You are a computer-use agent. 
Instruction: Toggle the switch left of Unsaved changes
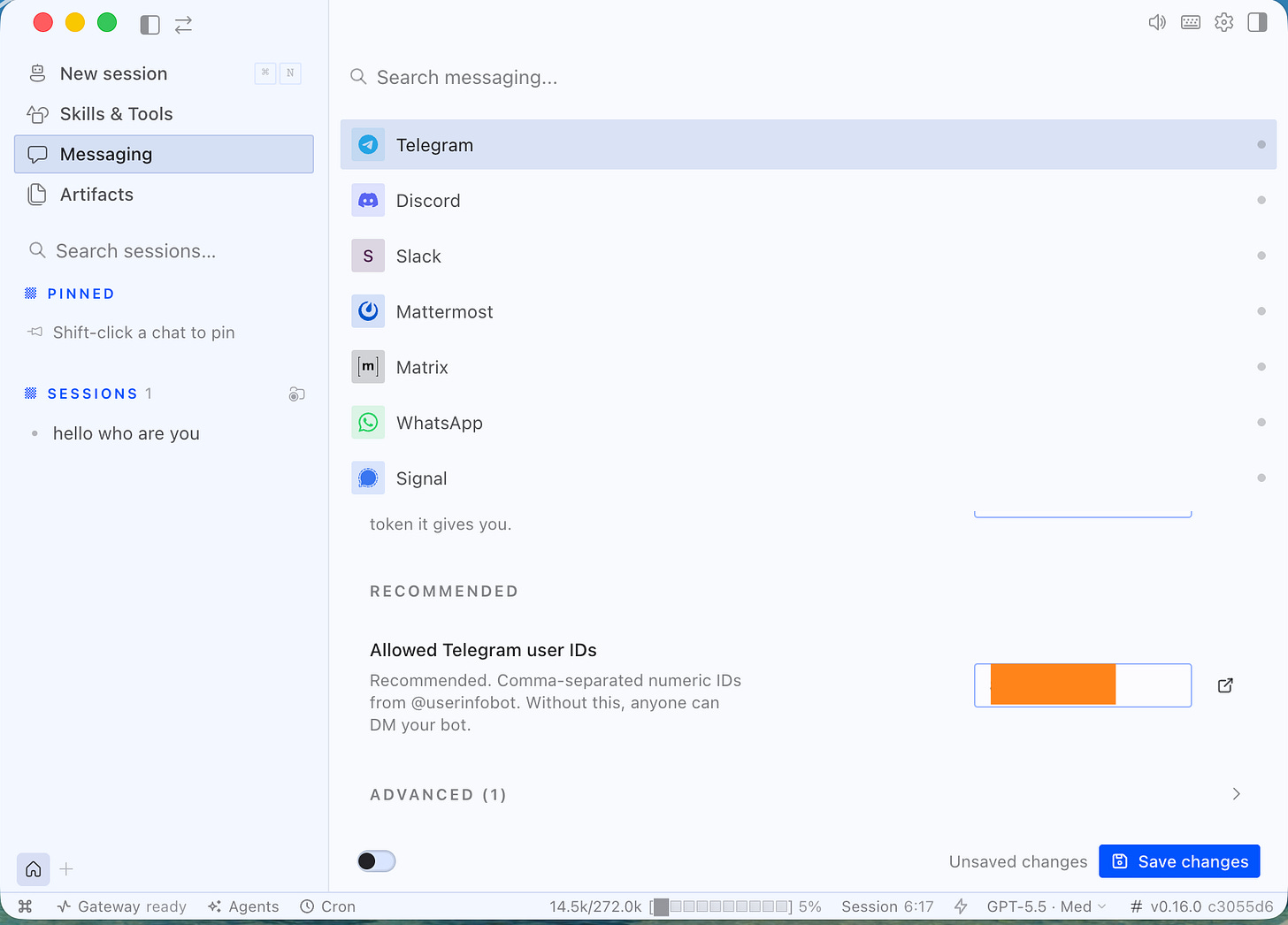(376, 861)
